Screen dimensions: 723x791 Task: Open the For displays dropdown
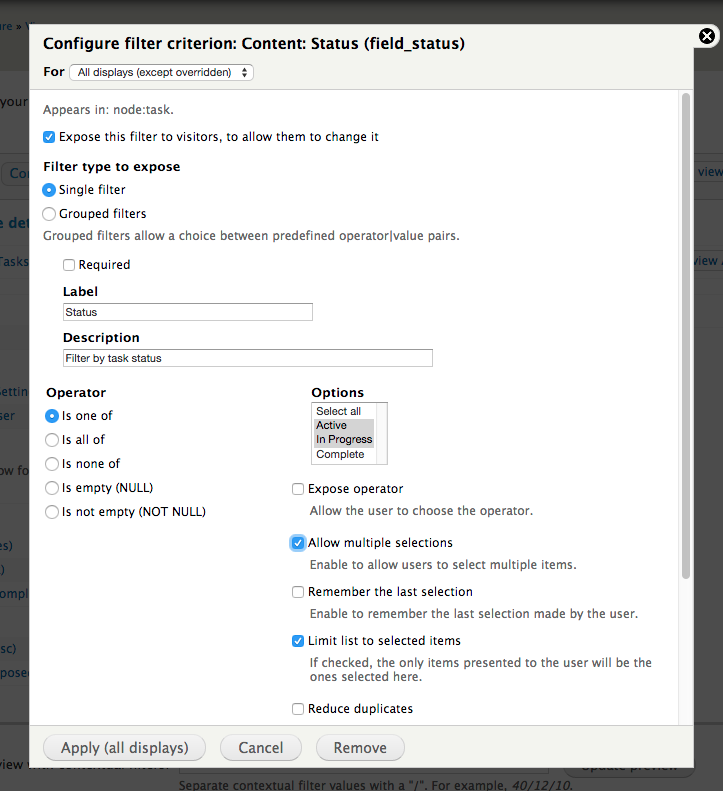click(161, 72)
